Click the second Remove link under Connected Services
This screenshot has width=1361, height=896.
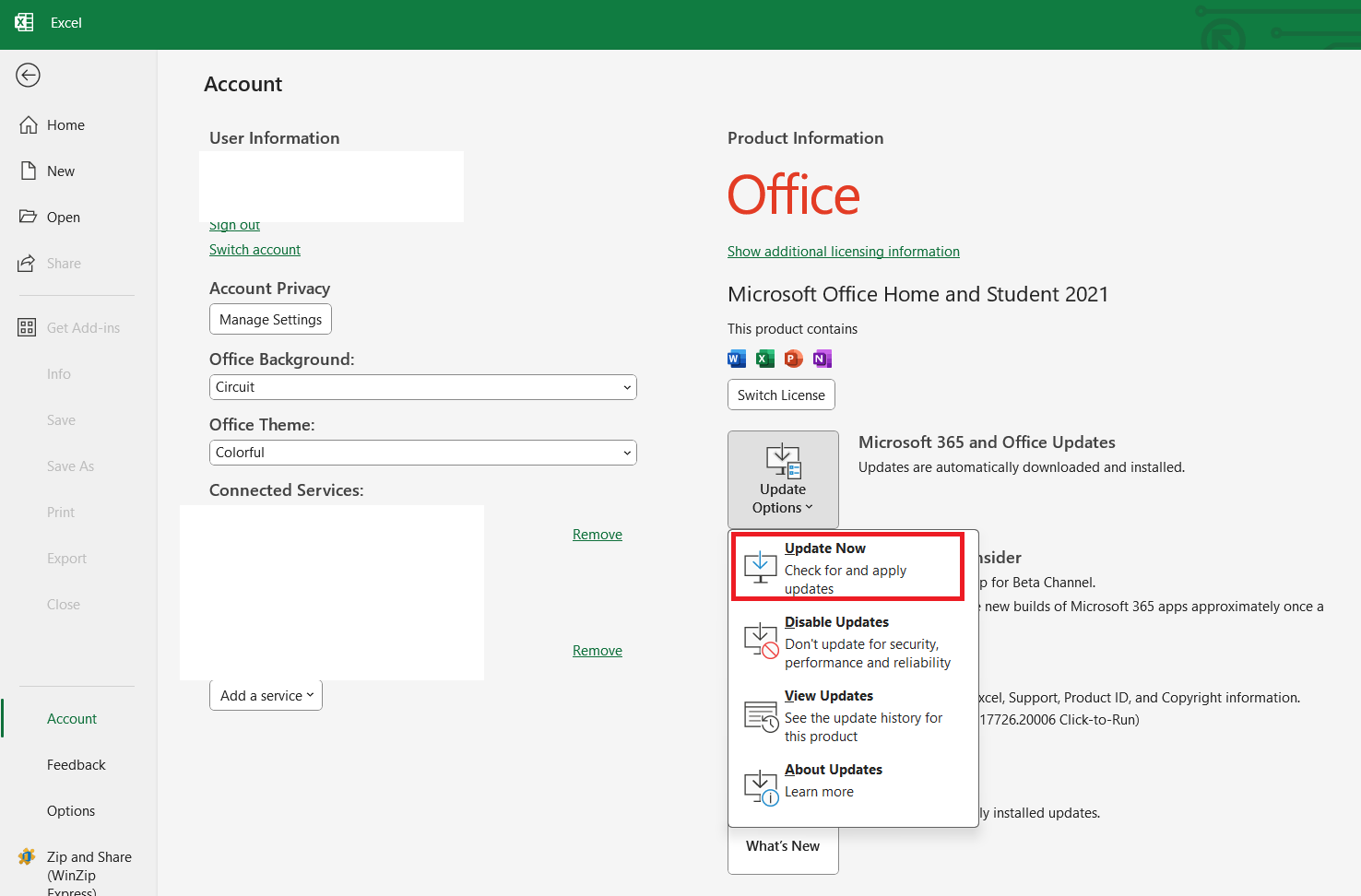pyautogui.click(x=598, y=651)
